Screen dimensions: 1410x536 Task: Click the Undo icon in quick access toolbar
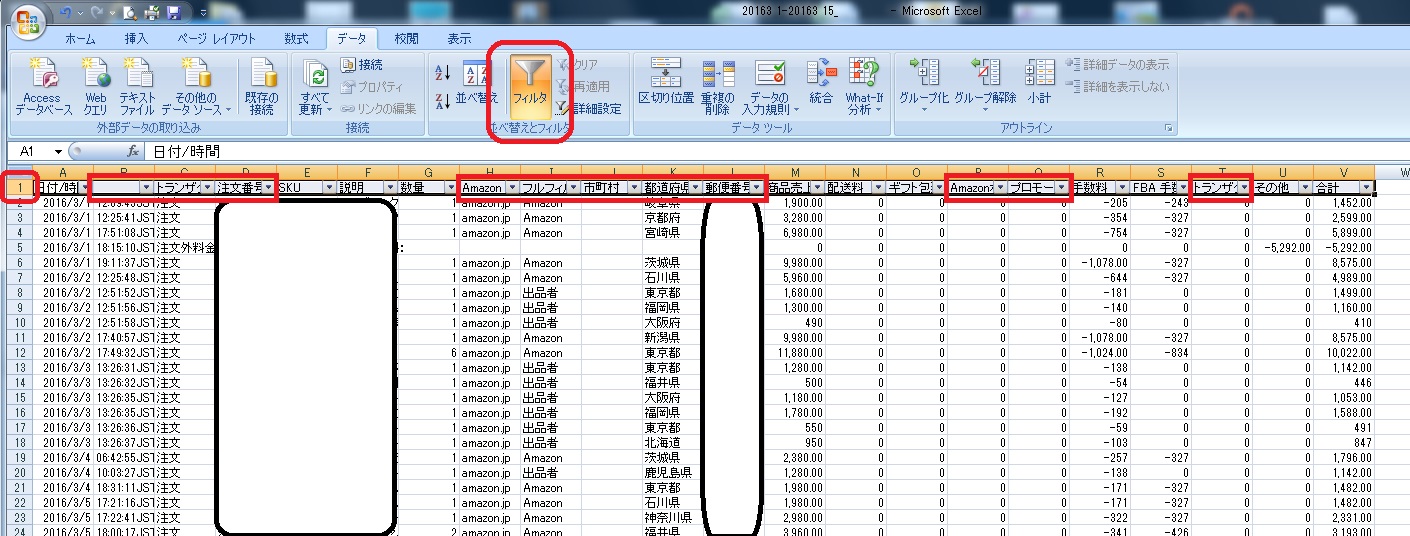click(x=66, y=12)
